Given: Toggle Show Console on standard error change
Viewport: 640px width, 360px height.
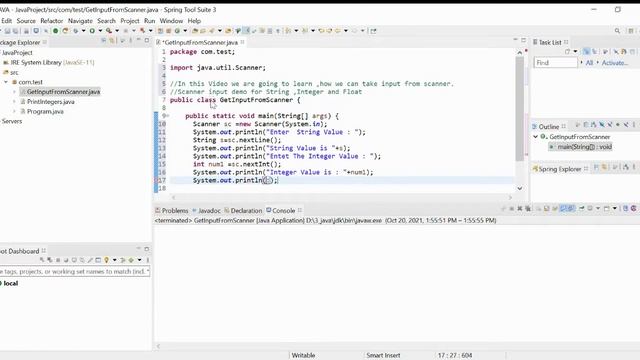Looking at the screenshot, I should (x=571, y=208).
